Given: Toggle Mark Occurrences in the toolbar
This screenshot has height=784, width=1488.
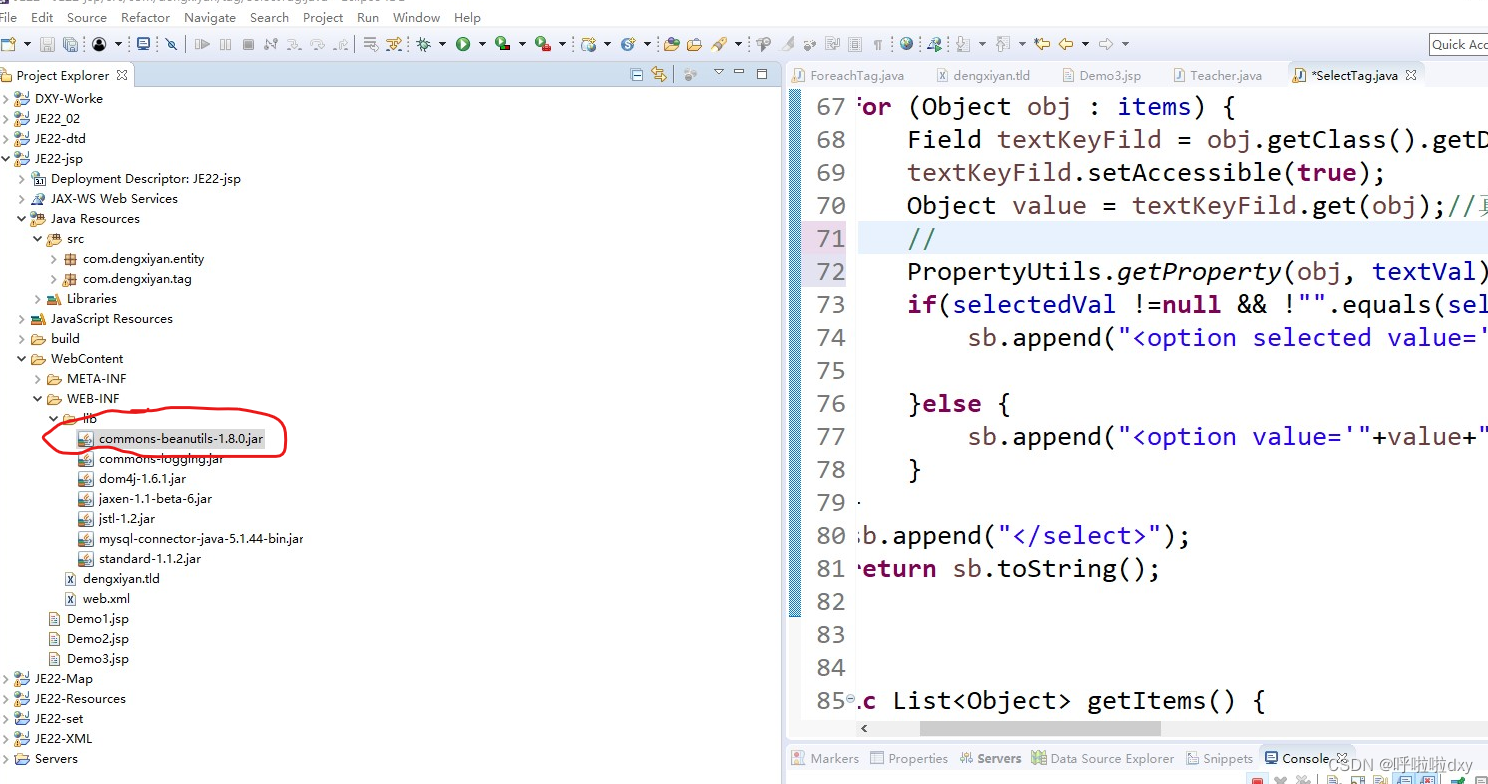Looking at the screenshot, I should tap(788, 44).
